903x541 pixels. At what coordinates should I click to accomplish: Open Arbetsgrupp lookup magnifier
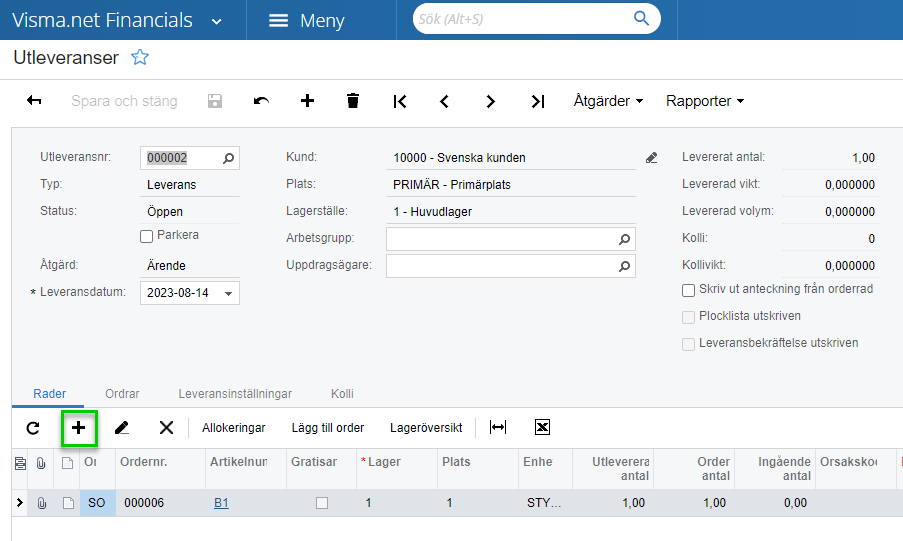coord(624,239)
